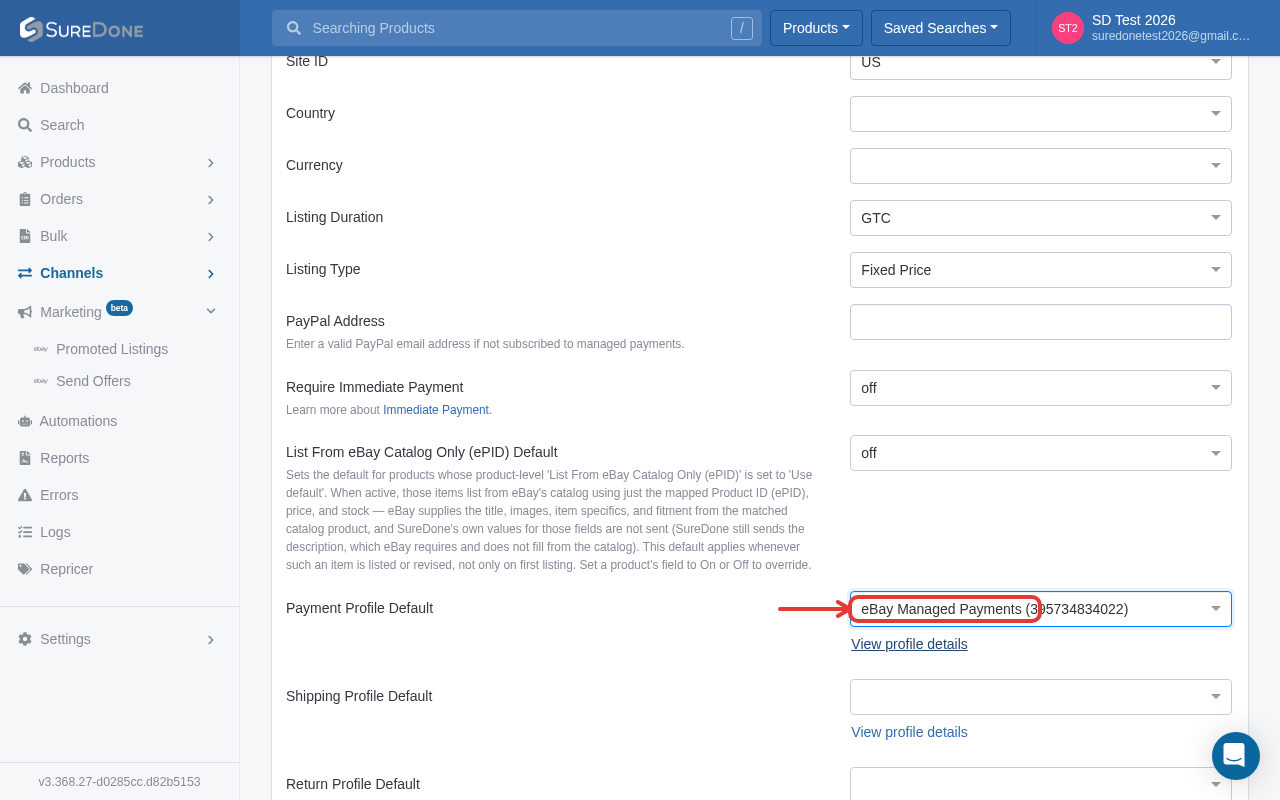Image resolution: width=1280 pixels, height=800 pixels.
Task: Expand the Channels sidebar submenu chevron
Action: tap(211, 273)
